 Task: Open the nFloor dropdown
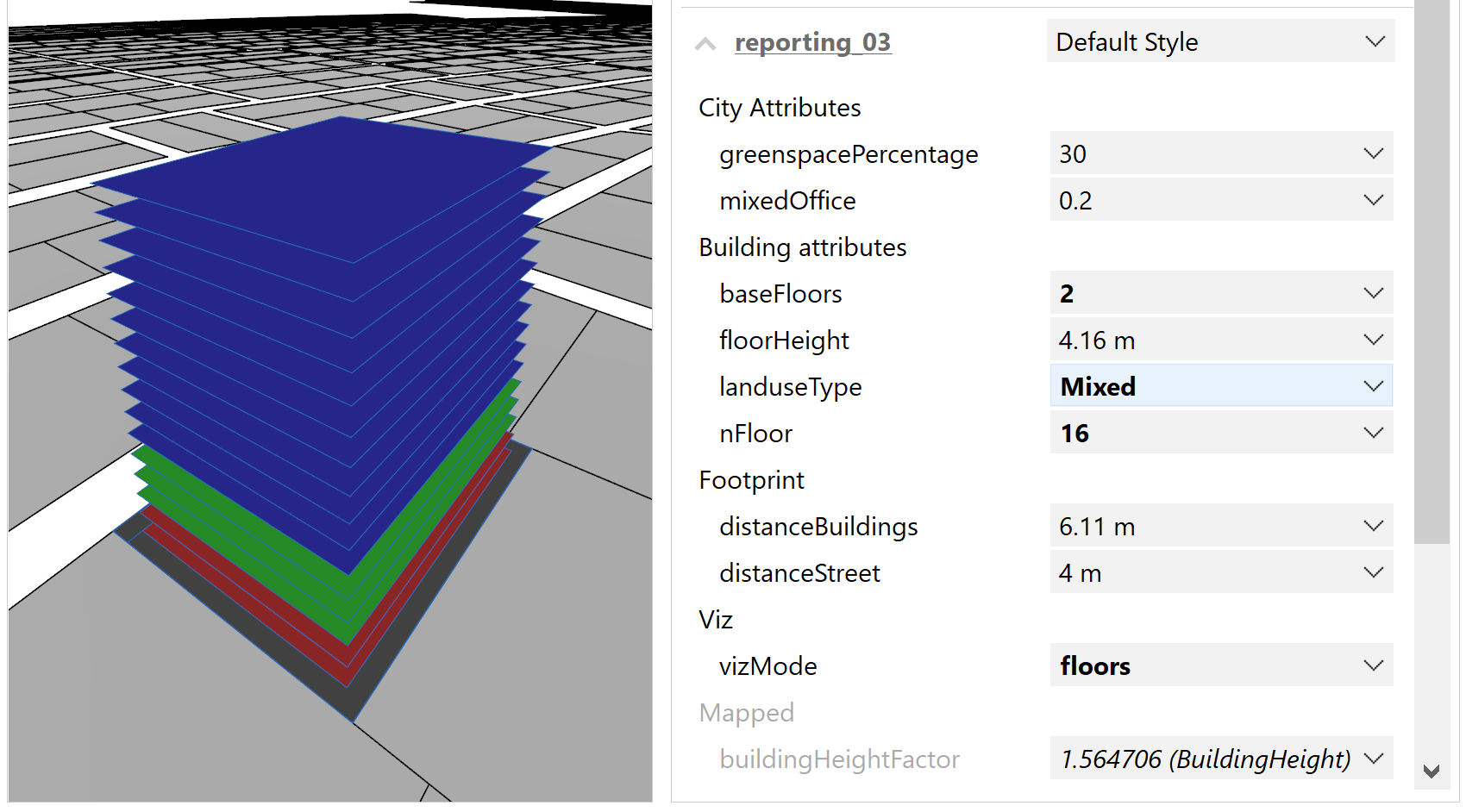[1373, 433]
